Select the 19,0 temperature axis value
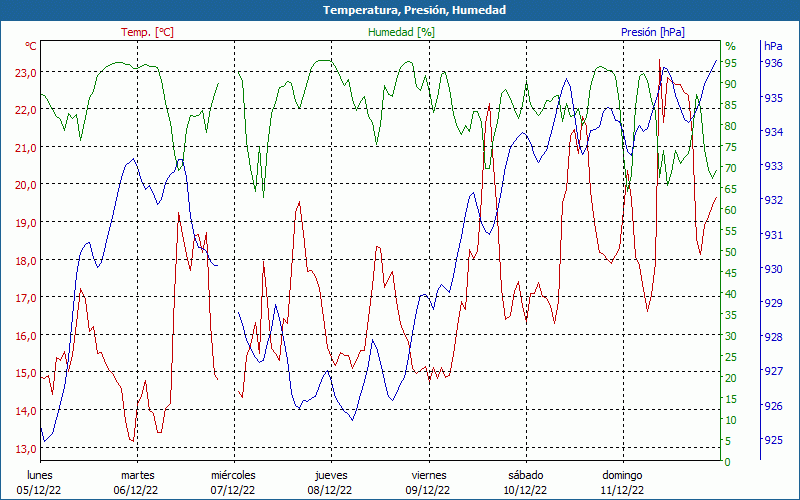 (26, 223)
